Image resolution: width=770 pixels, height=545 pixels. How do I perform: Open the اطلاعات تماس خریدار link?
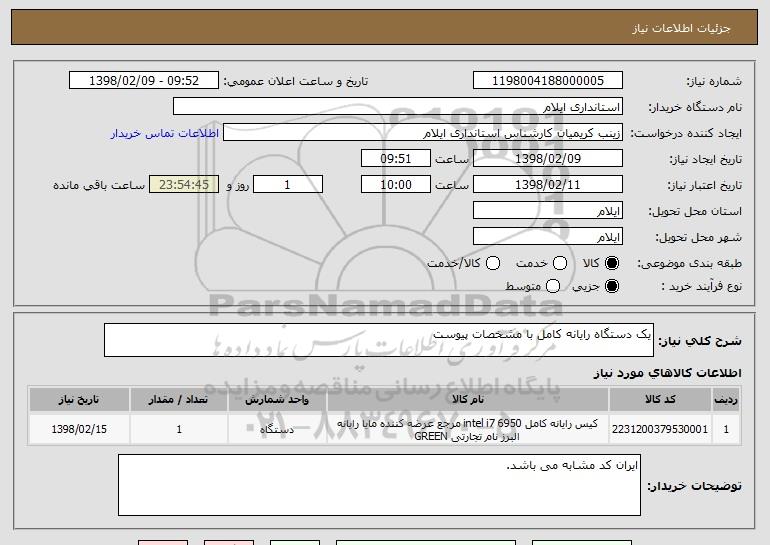(x=165, y=133)
